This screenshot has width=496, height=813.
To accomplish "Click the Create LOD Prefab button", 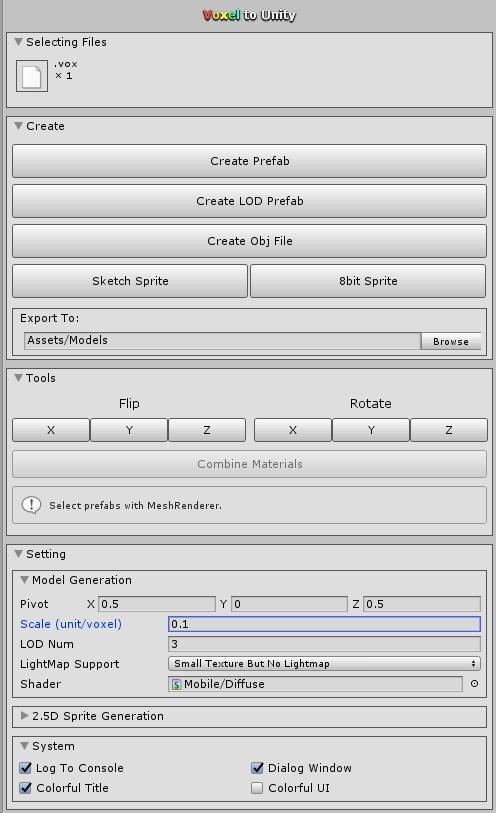I will [249, 201].
